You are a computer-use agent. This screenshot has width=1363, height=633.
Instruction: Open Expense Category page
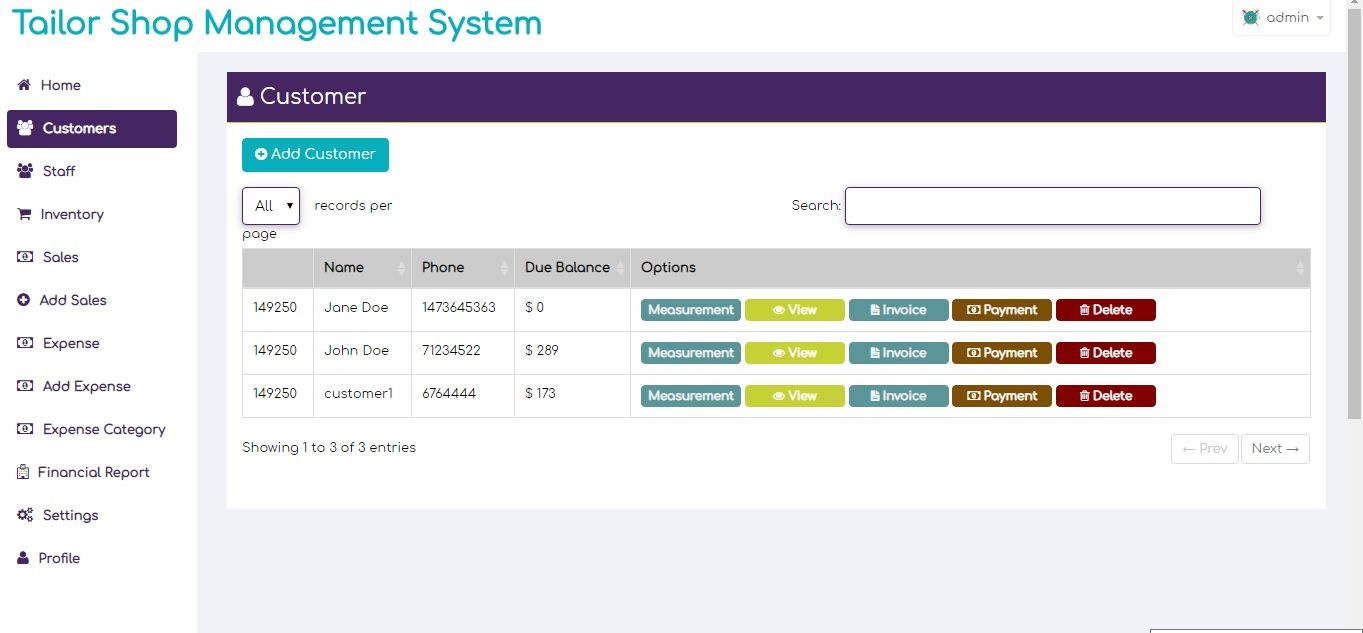92,429
